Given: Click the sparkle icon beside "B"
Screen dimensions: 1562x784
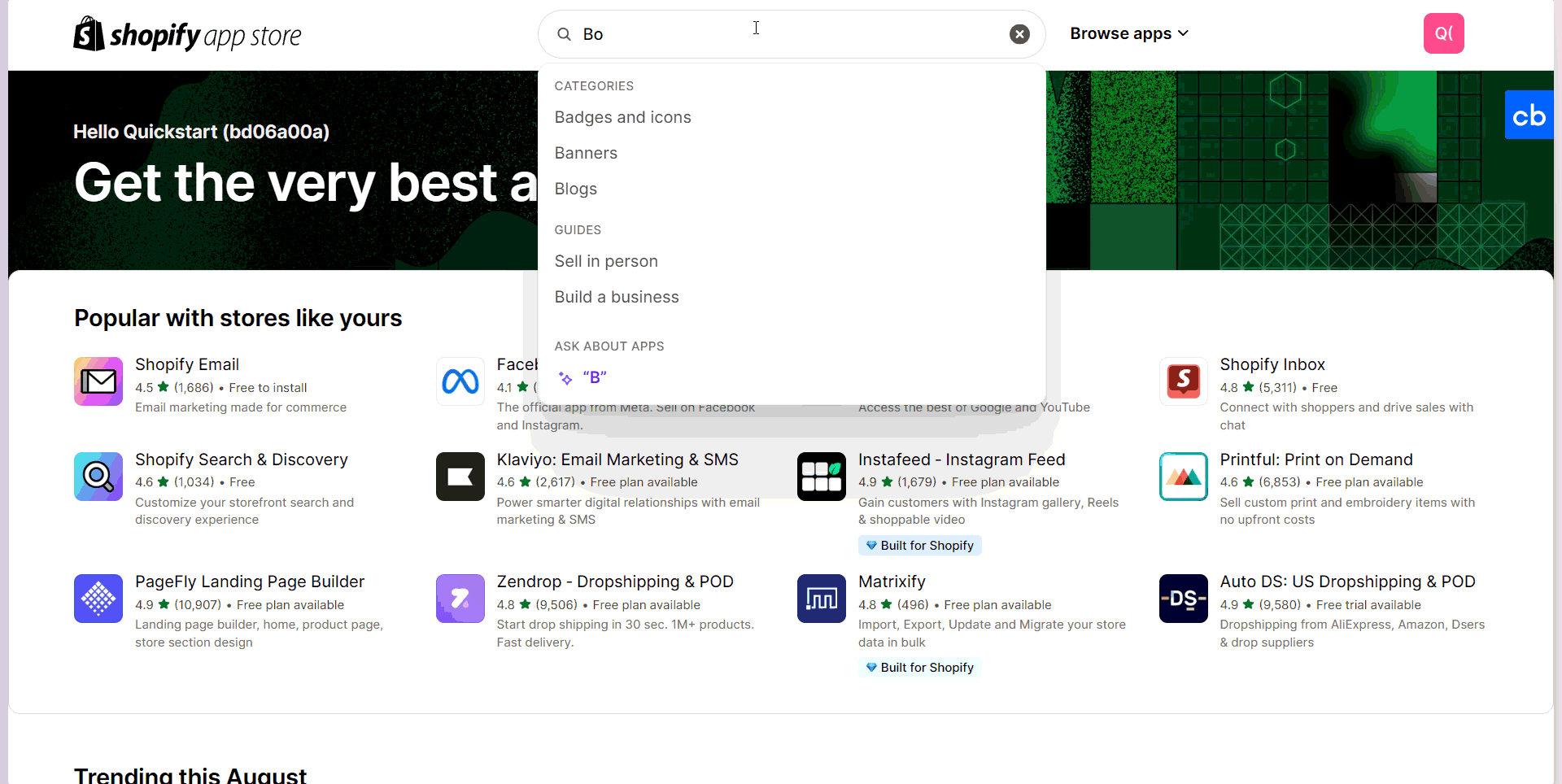Looking at the screenshot, I should coord(565,378).
